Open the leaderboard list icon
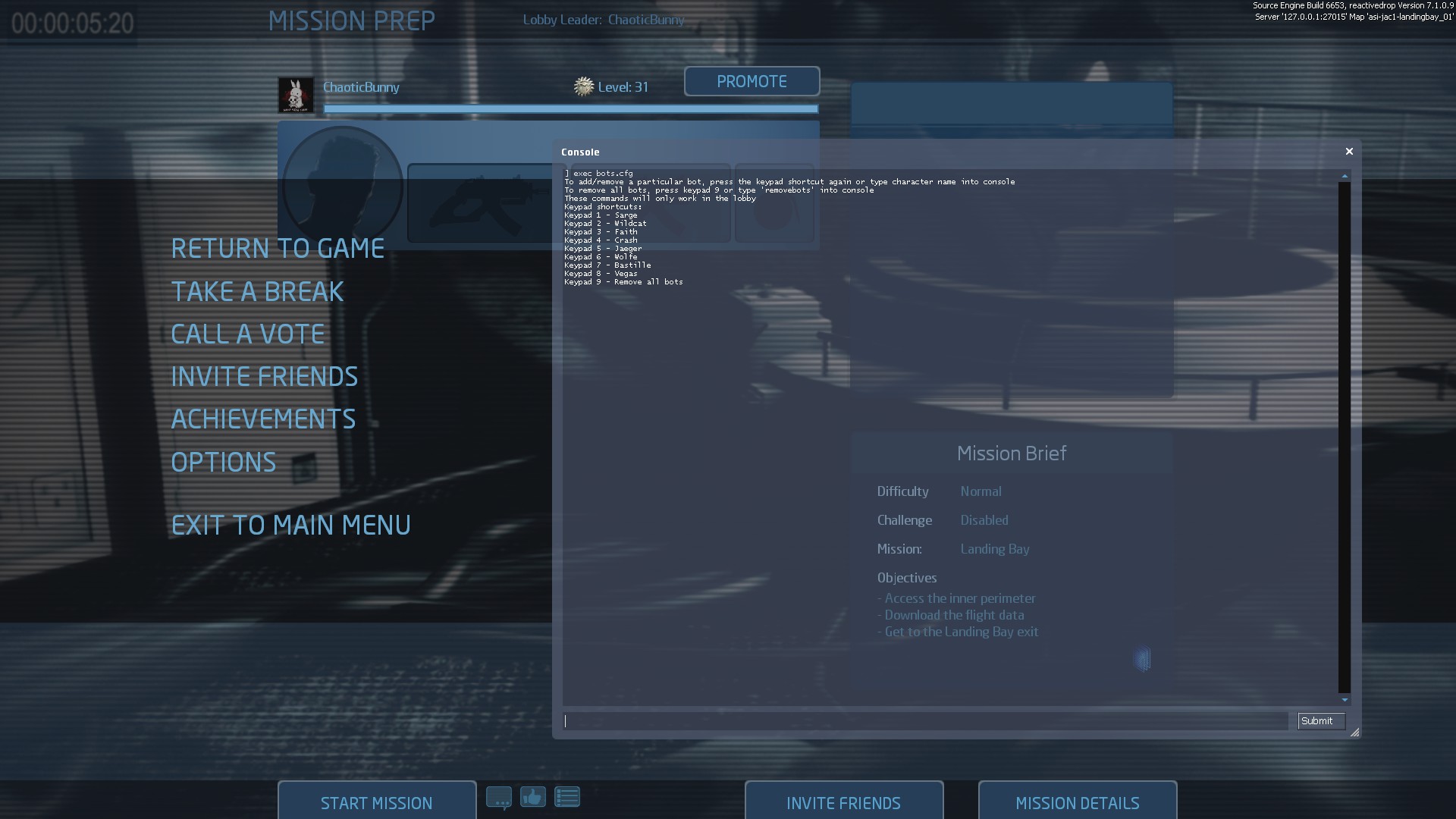Screen dimensions: 1456x819 pos(567,797)
